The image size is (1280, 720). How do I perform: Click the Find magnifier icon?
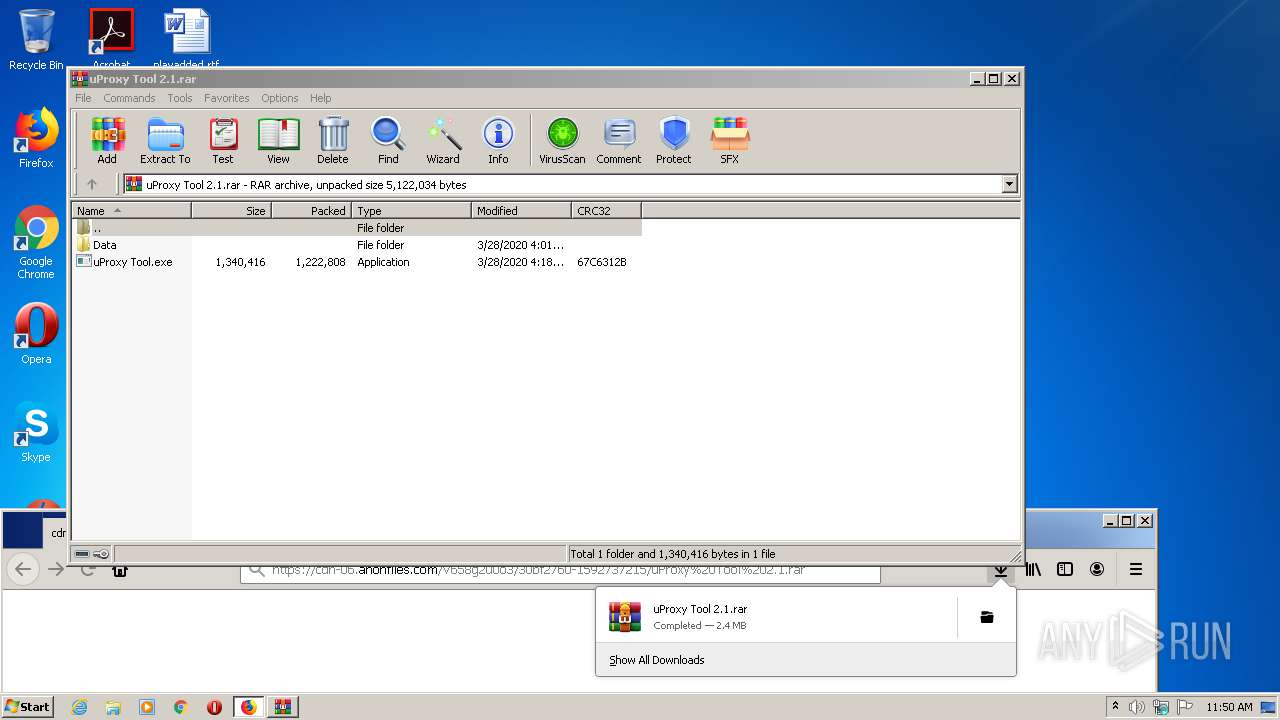point(388,141)
